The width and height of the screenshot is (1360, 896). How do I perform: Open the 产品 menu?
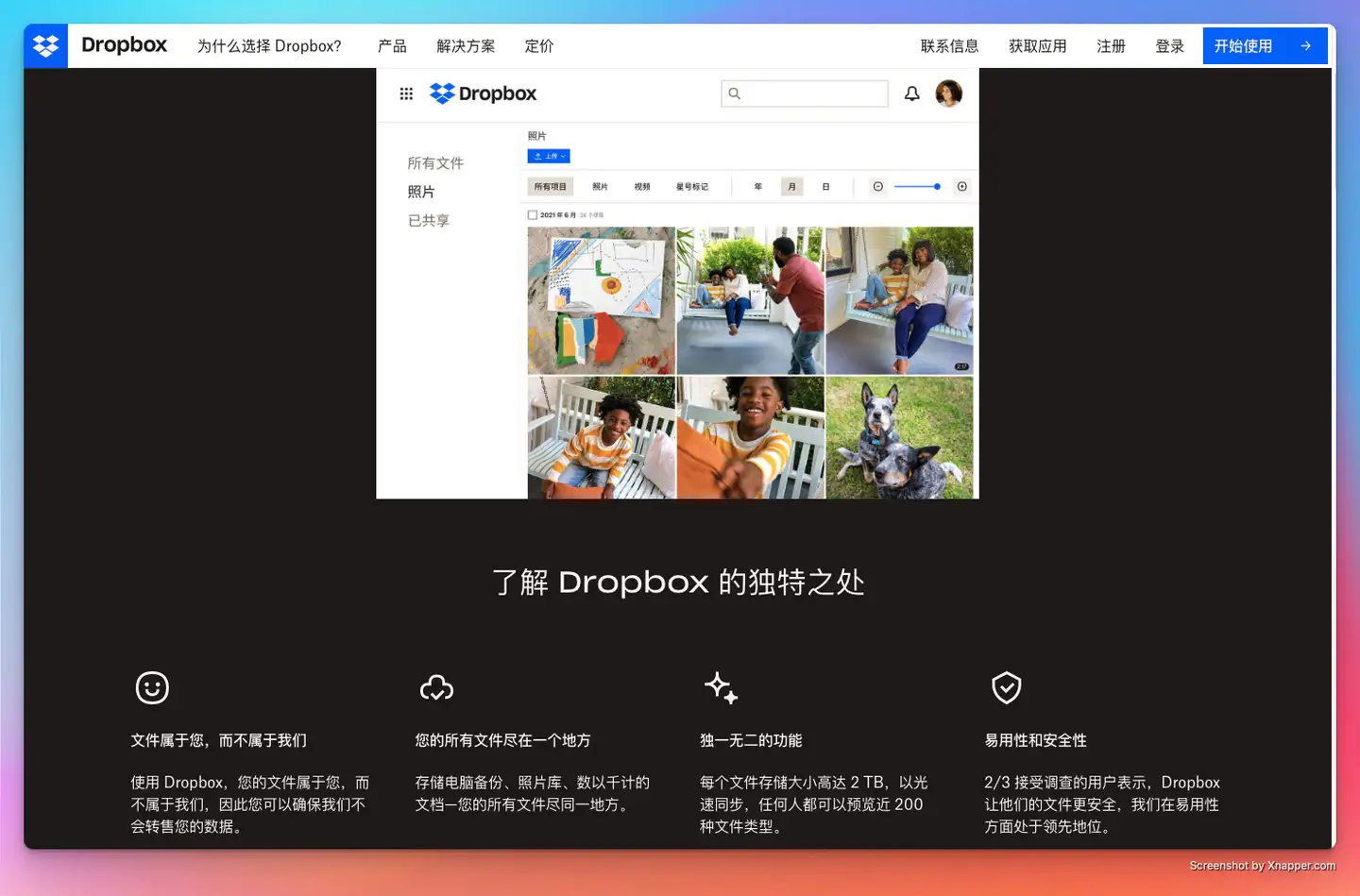click(x=392, y=46)
